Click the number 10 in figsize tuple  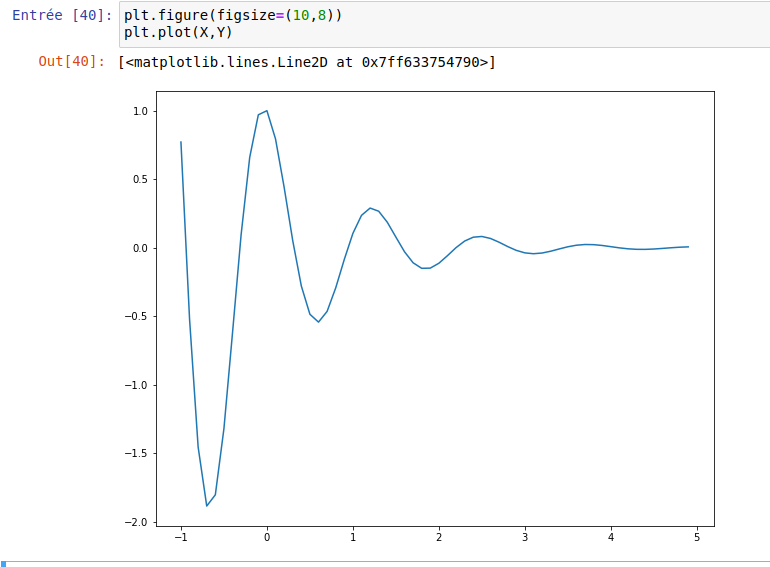click(301, 17)
